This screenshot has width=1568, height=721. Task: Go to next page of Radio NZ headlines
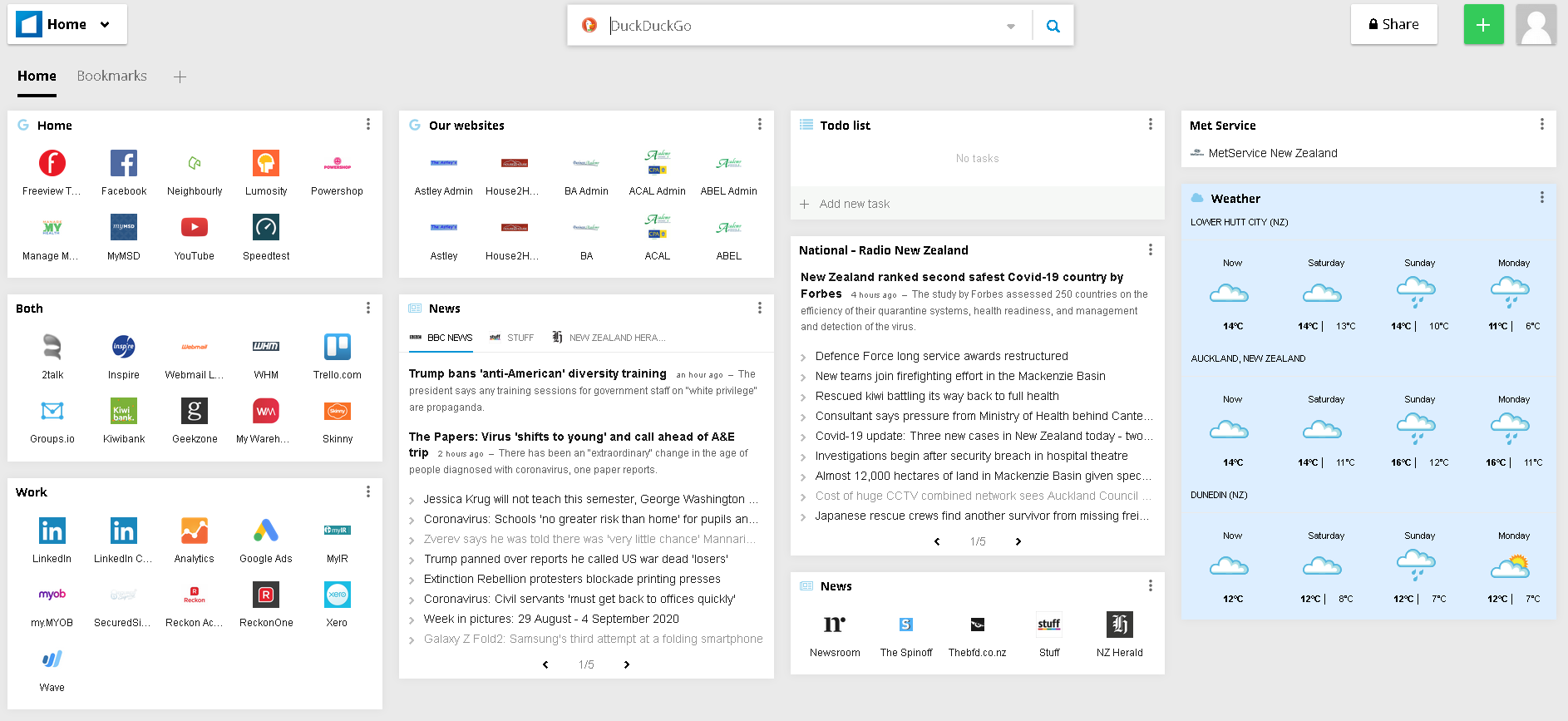click(x=1018, y=541)
